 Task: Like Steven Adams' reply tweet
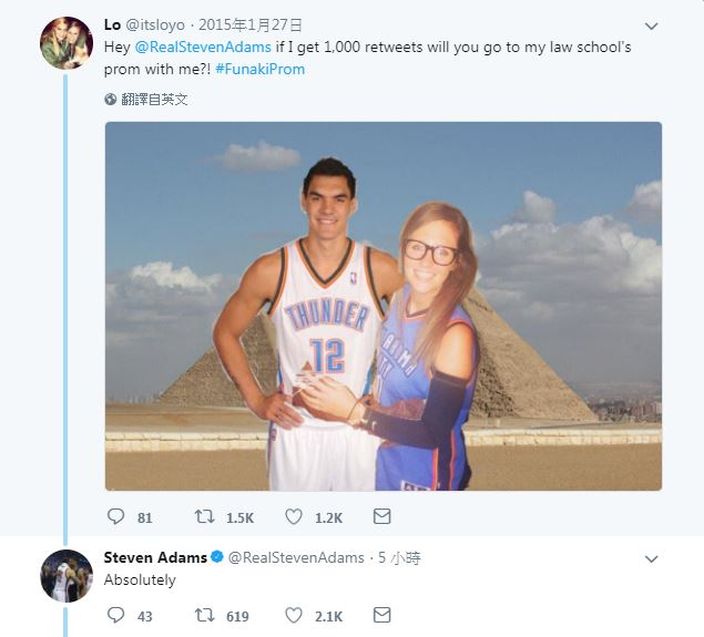tap(294, 615)
